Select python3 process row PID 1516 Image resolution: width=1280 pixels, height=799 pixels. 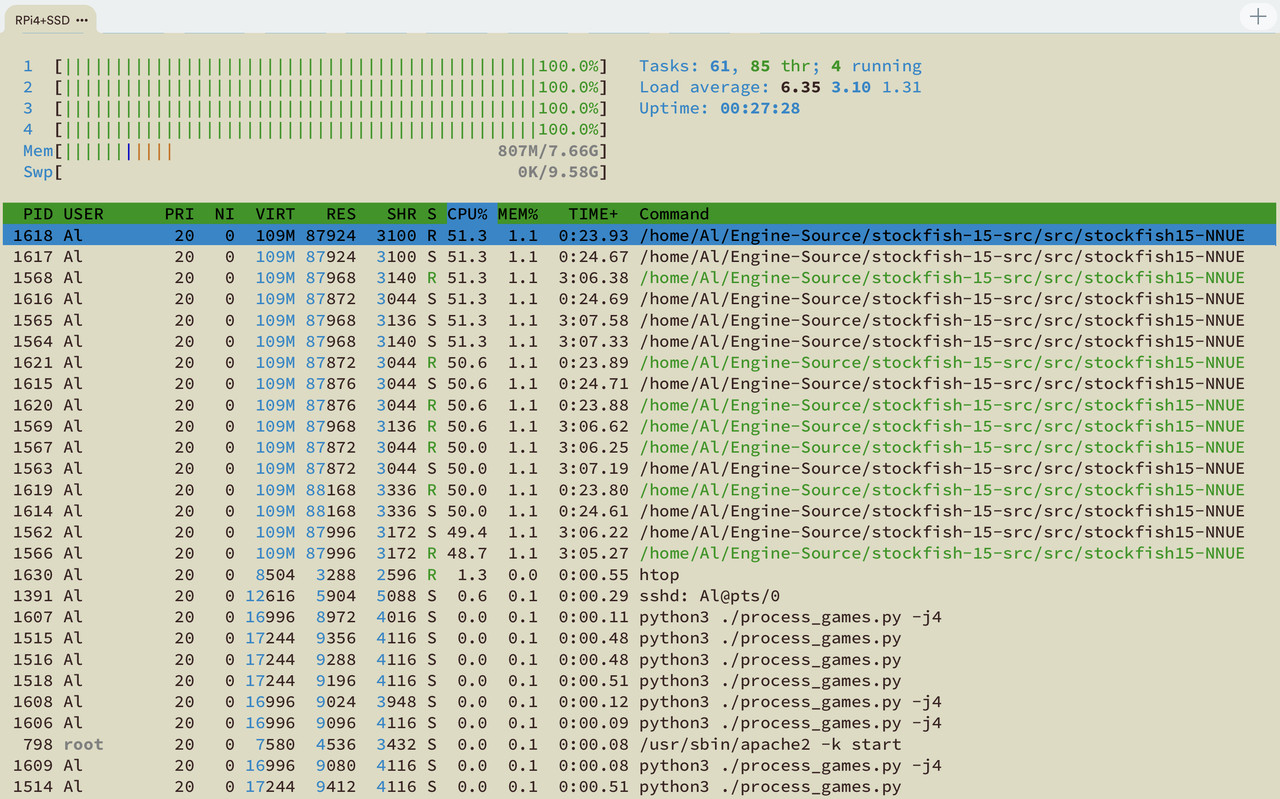(640, 660)
